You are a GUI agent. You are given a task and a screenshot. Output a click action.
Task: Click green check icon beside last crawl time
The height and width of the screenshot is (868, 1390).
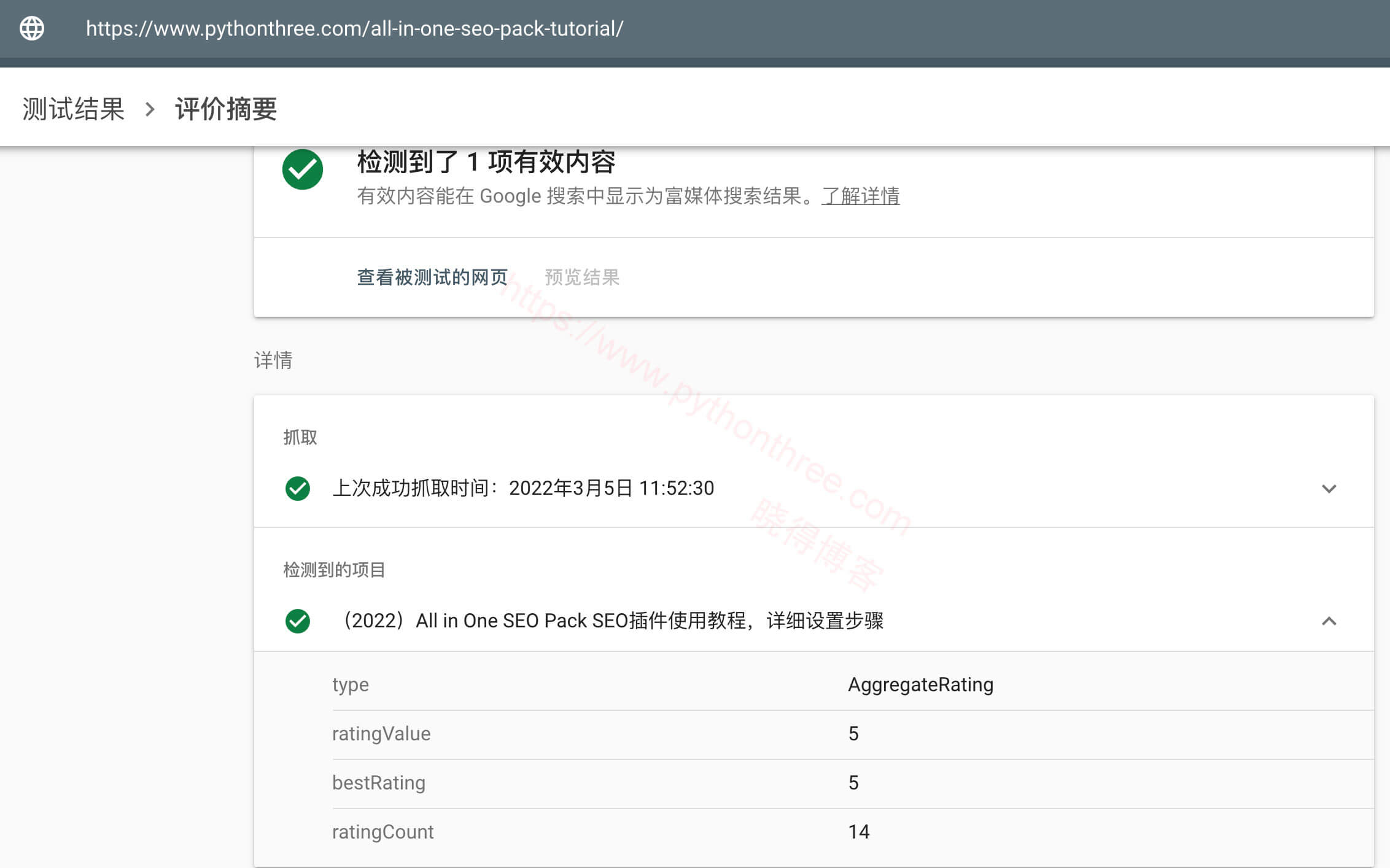298,489
